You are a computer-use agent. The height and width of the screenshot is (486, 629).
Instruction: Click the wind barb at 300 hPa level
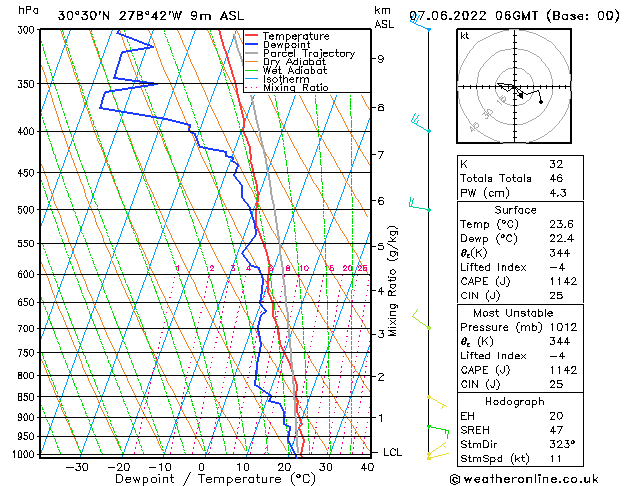[x=420, y=22]
